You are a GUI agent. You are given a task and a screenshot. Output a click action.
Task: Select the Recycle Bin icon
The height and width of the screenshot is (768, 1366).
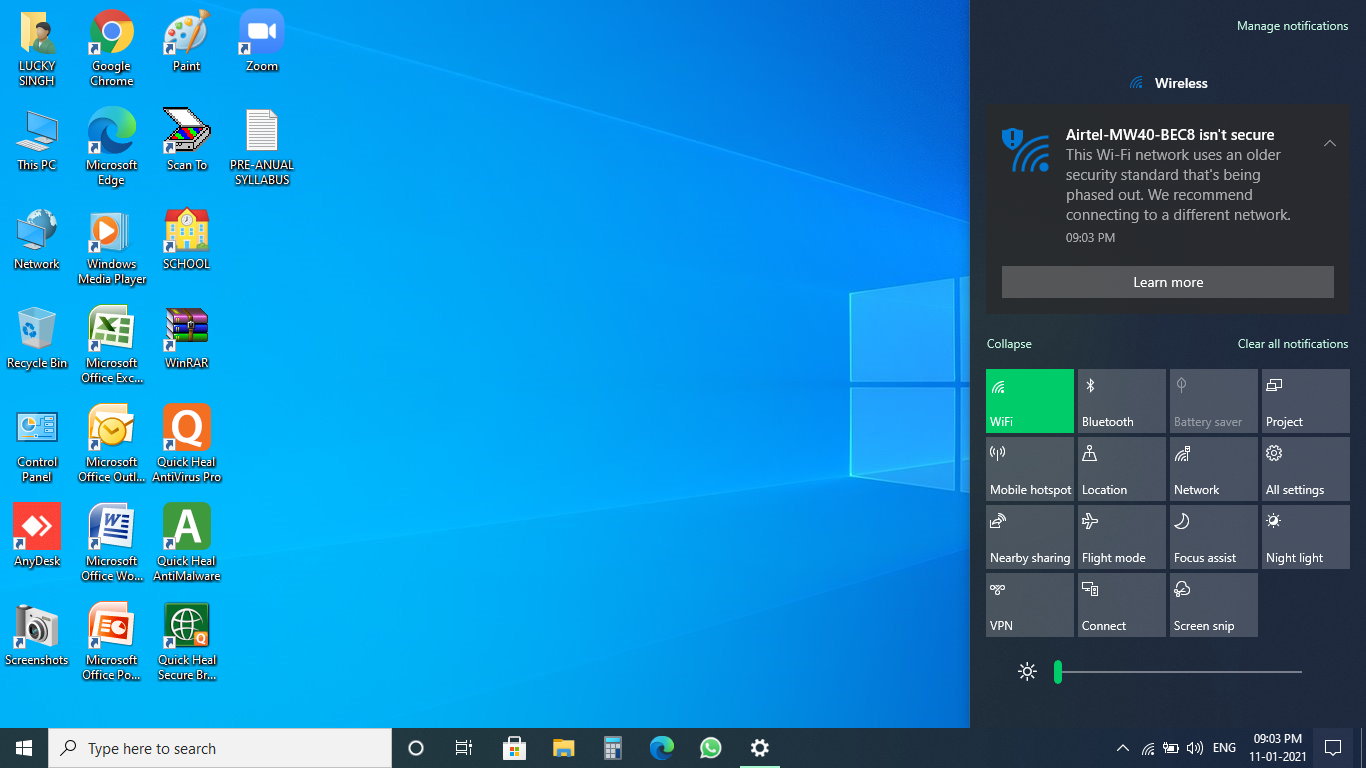[x=37, y=339]
